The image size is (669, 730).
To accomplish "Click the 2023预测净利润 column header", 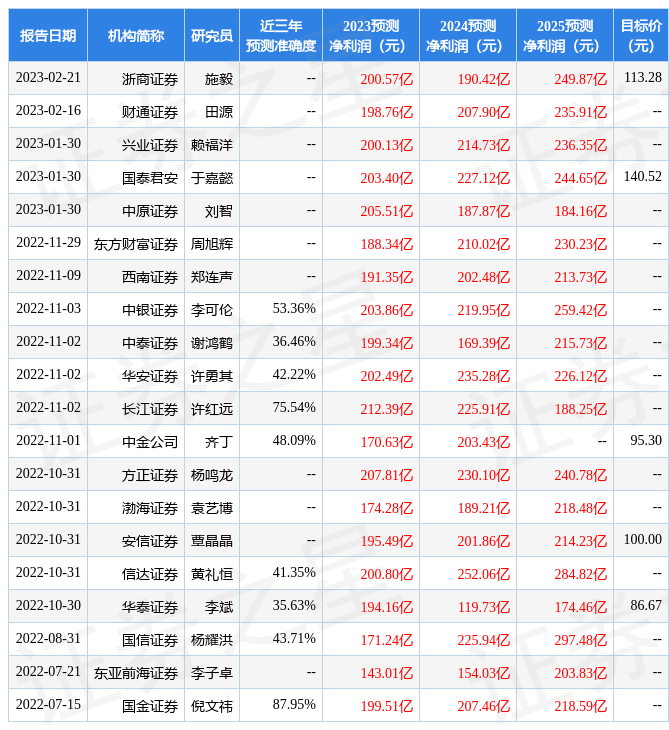I will [x=371, y=35].
